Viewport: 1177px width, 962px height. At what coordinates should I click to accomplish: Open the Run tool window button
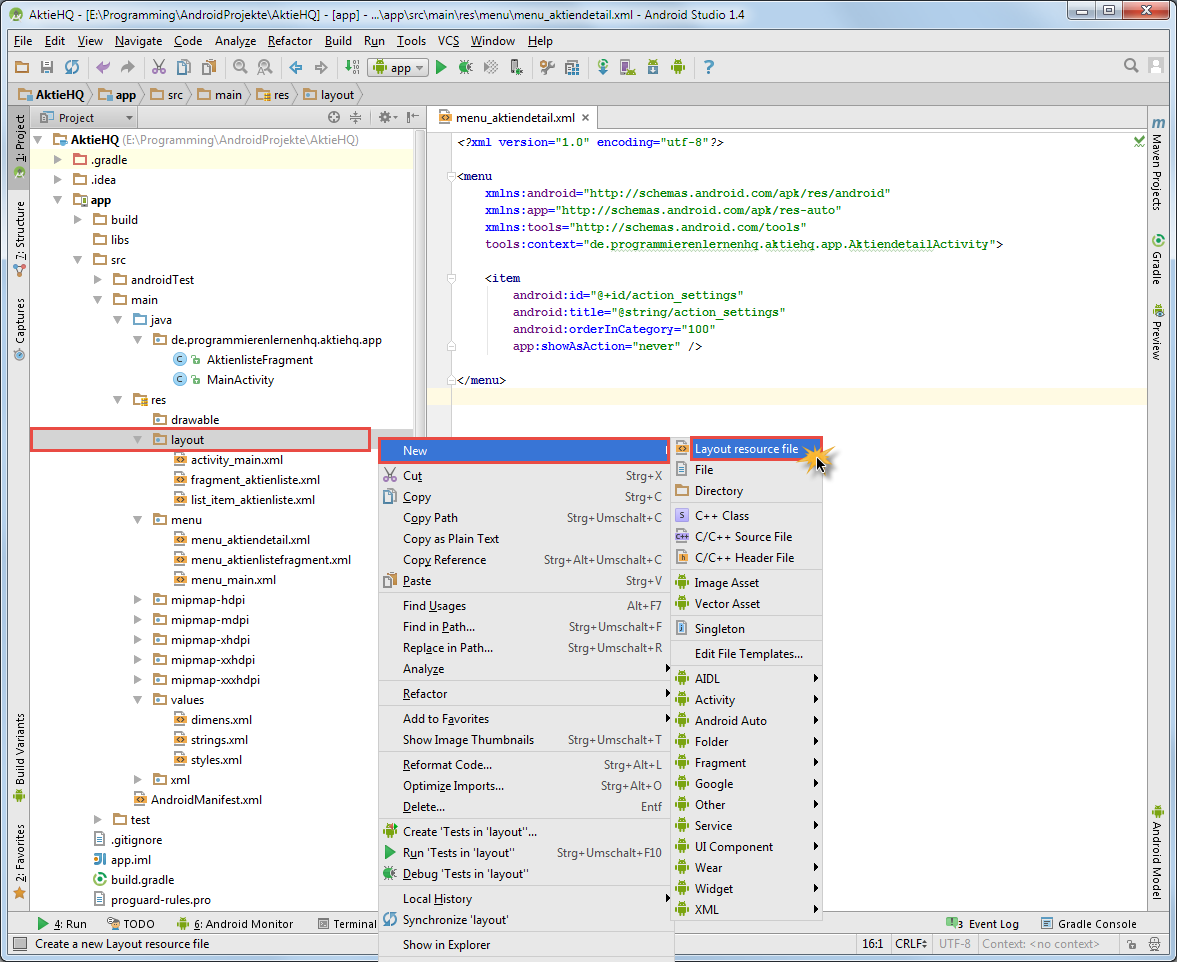coord(62,924)
